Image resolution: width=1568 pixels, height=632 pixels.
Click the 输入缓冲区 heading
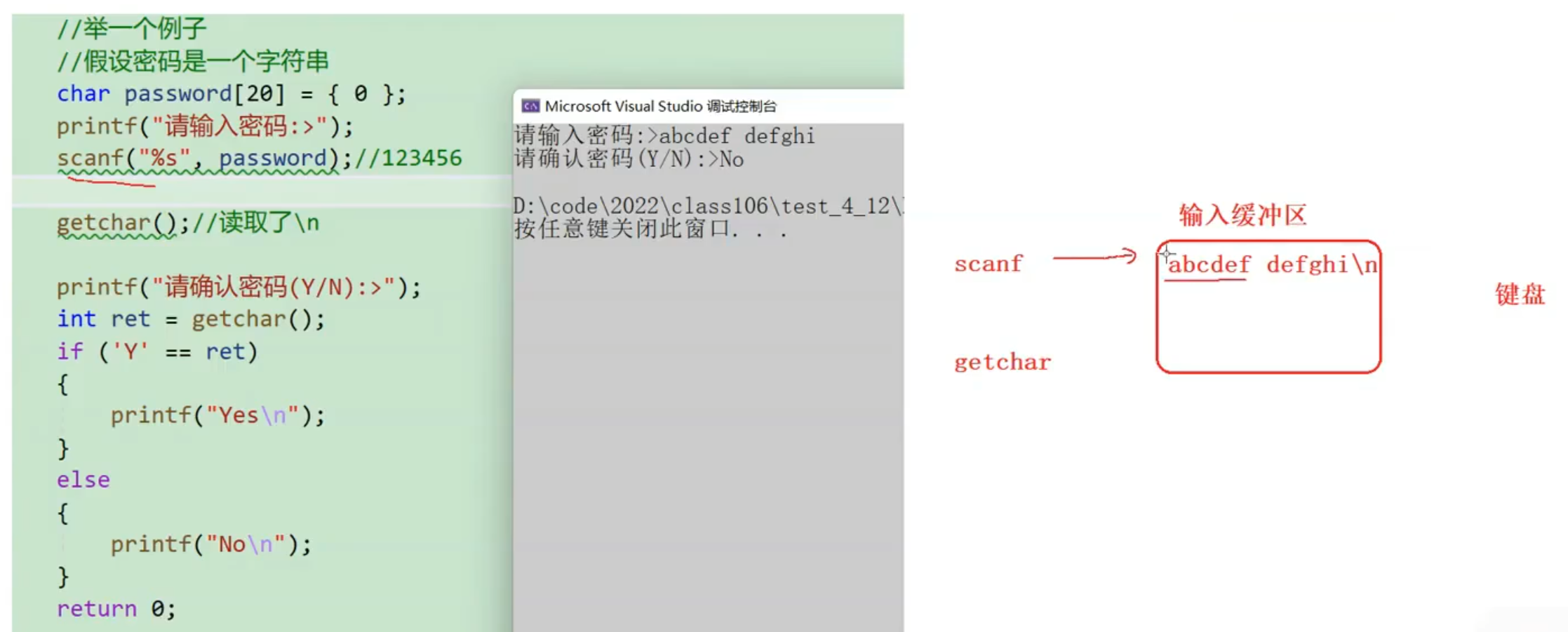[x=1242, y=215]
